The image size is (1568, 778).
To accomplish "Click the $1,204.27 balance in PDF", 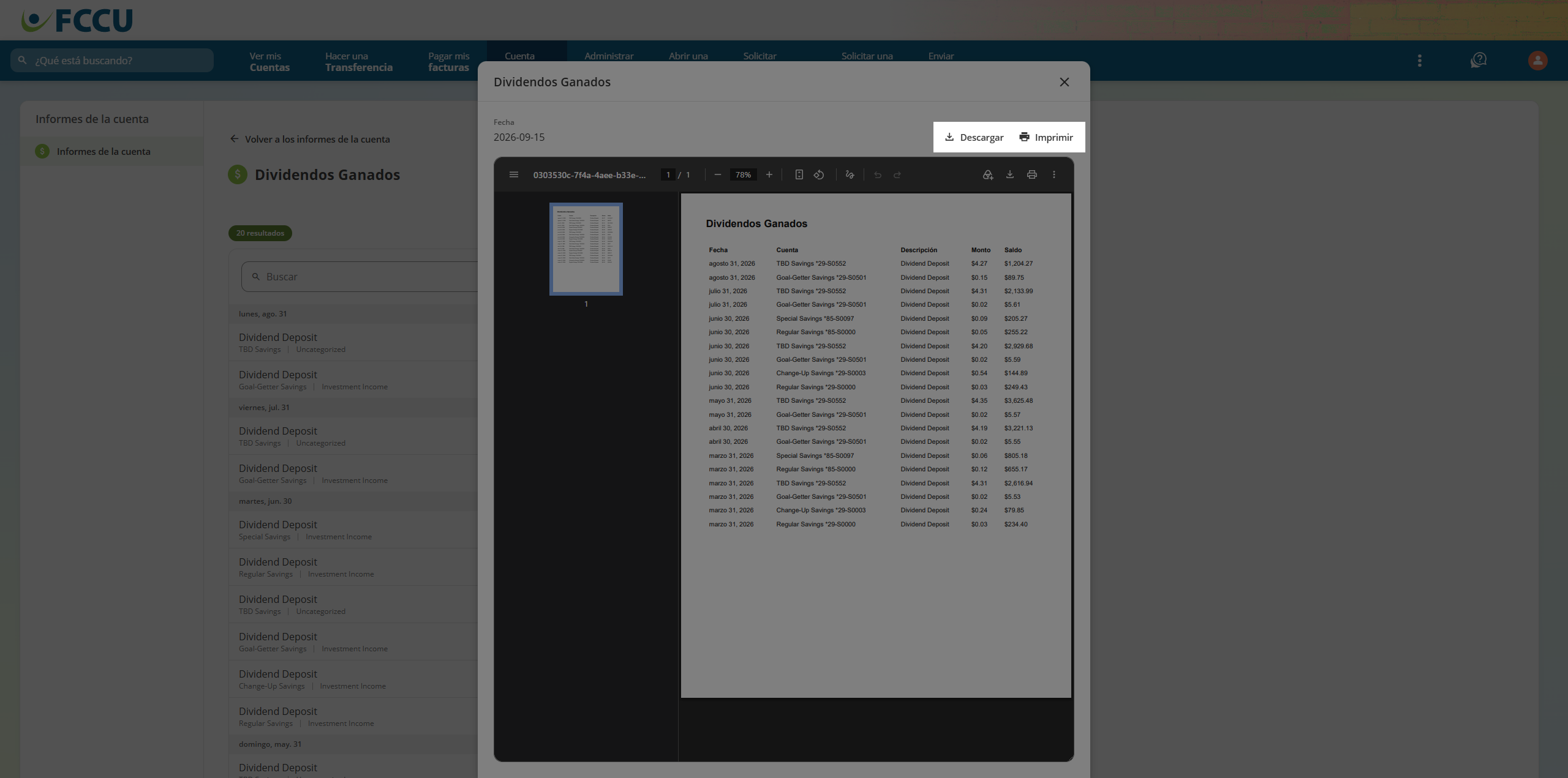I will [1018, 264].
